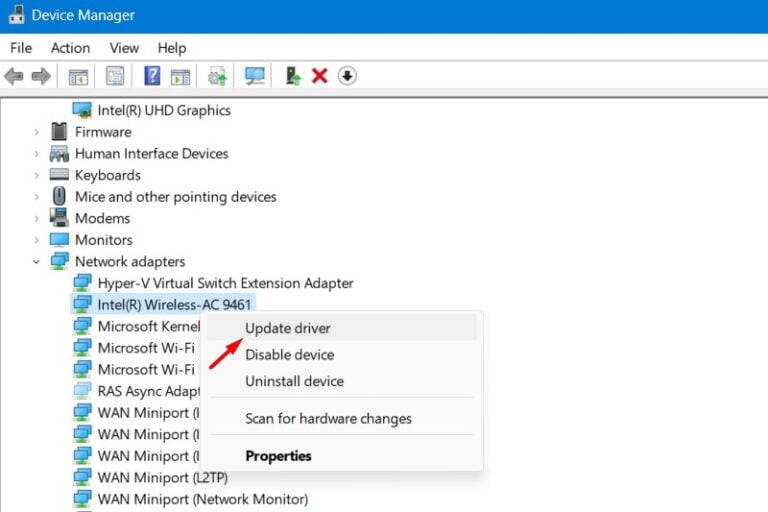Click the Modems category icon
This screenshot has height=512, width=768.
click(x=59, y=218)
